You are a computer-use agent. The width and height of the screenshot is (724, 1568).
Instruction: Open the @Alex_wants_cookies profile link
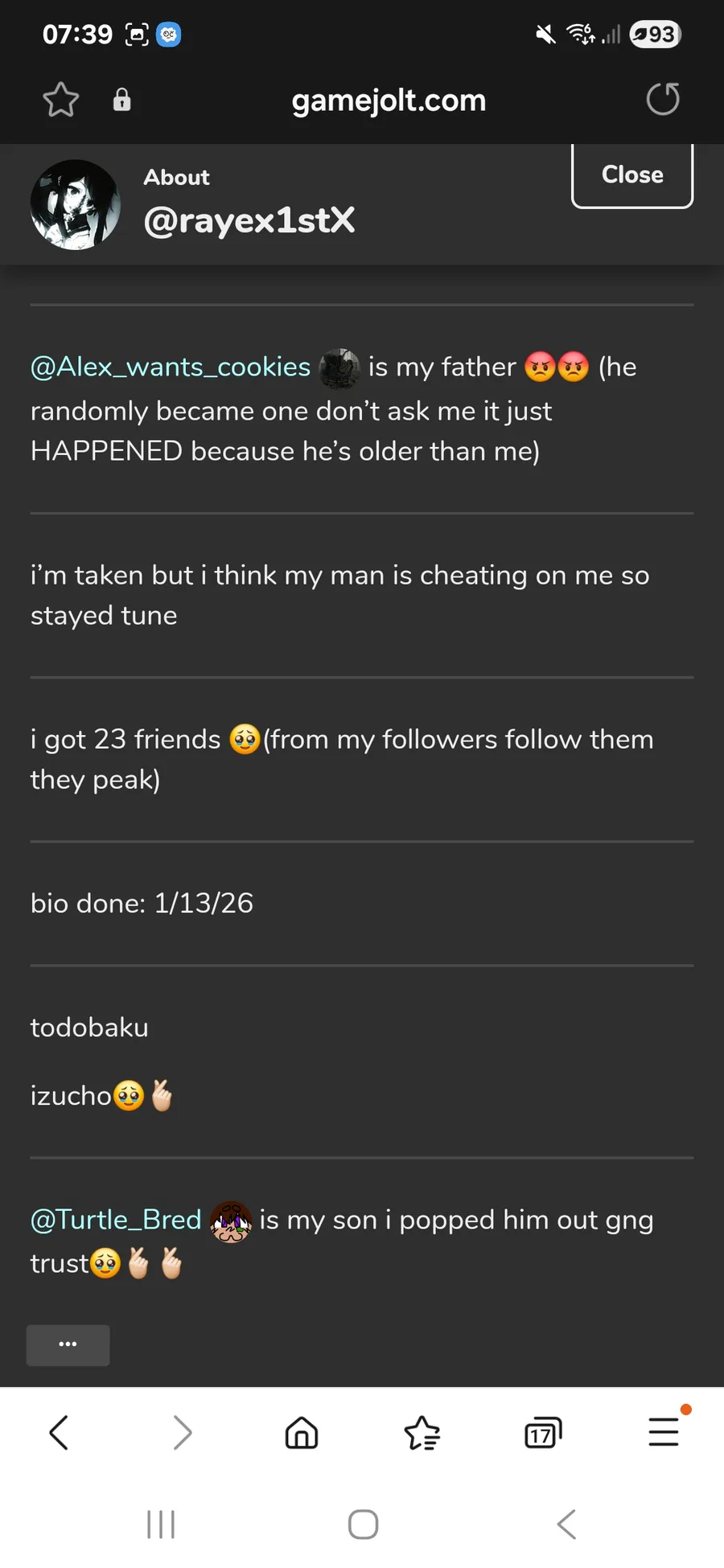(171, 367)
